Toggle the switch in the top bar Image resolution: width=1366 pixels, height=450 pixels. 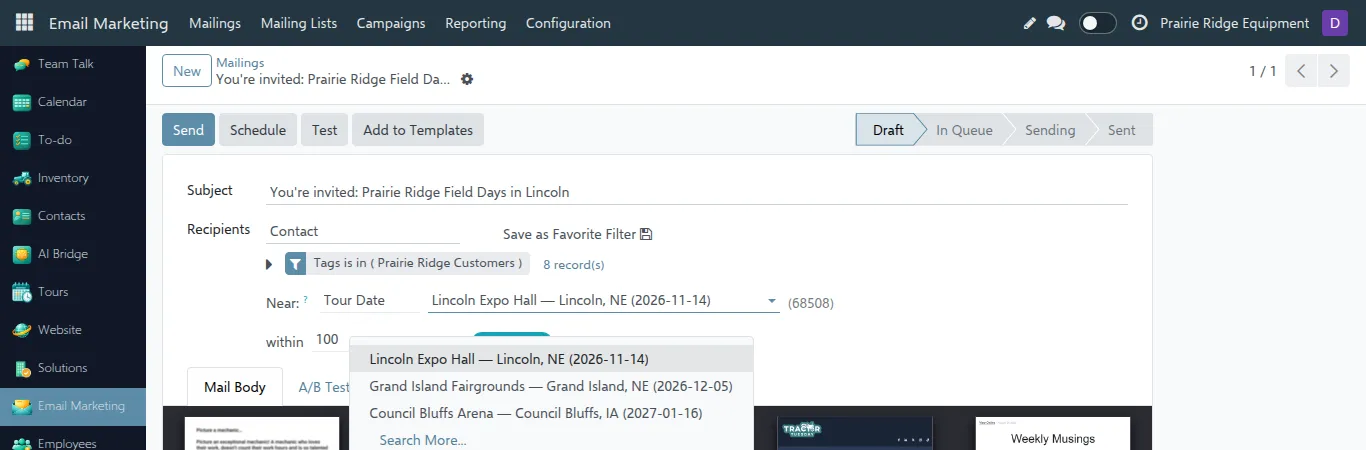(1098, 23)
